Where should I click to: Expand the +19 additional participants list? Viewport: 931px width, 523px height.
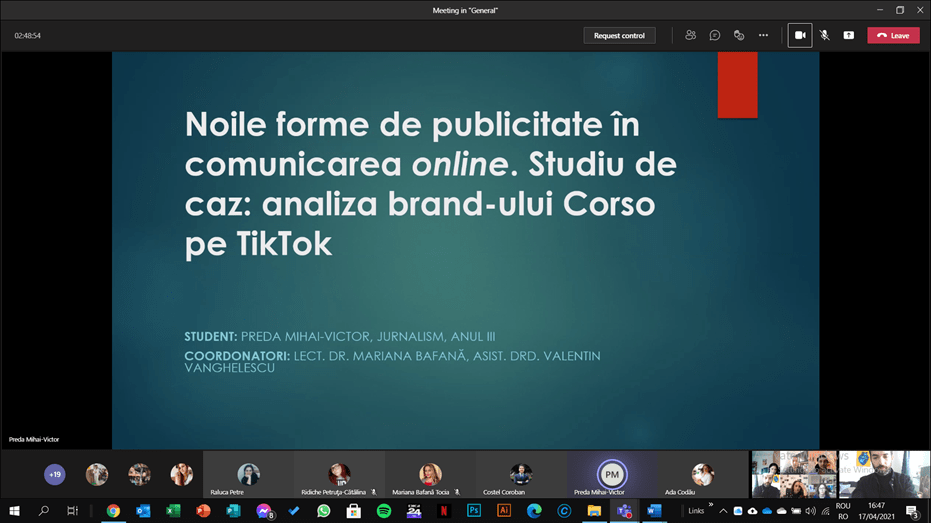(x=55, y=474)
